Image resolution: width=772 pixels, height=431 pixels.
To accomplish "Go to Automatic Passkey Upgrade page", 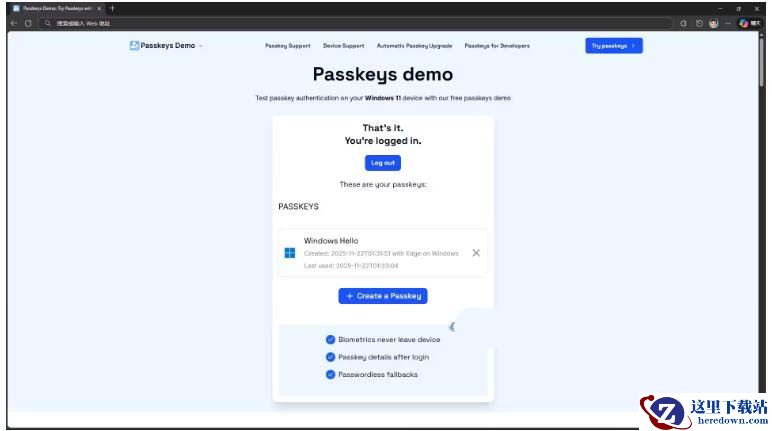I will (414, 46).
